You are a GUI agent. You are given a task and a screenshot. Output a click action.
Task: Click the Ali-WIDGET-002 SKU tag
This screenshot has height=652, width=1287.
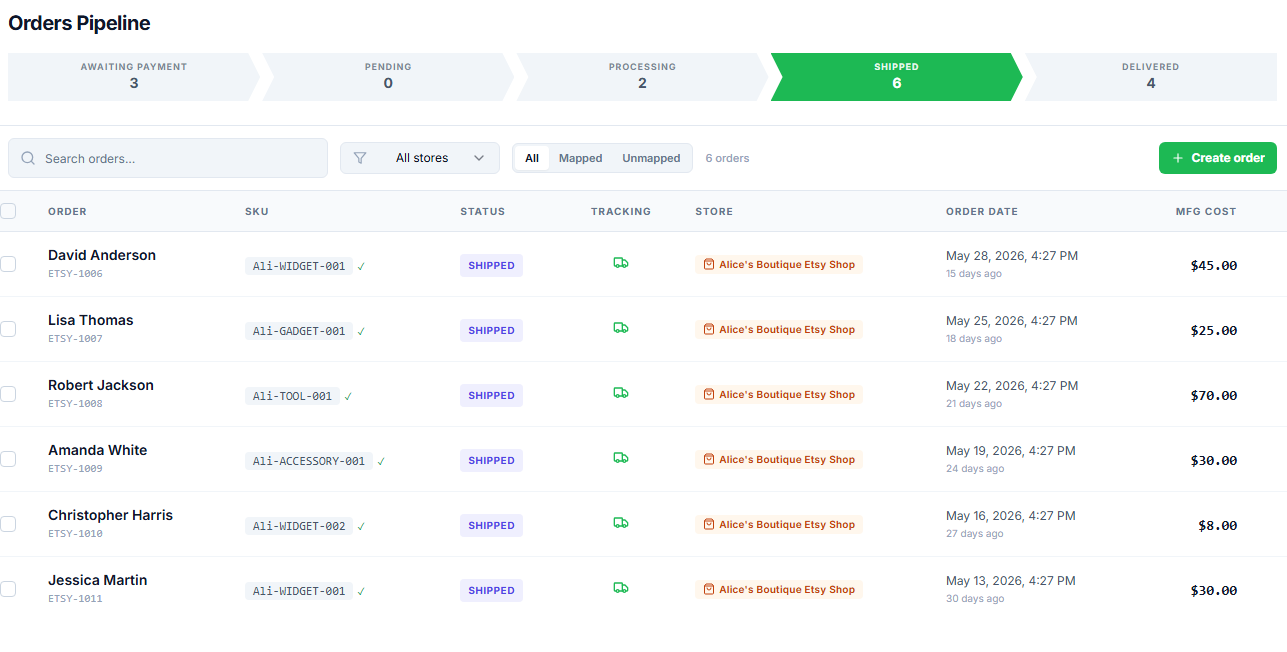299,526
